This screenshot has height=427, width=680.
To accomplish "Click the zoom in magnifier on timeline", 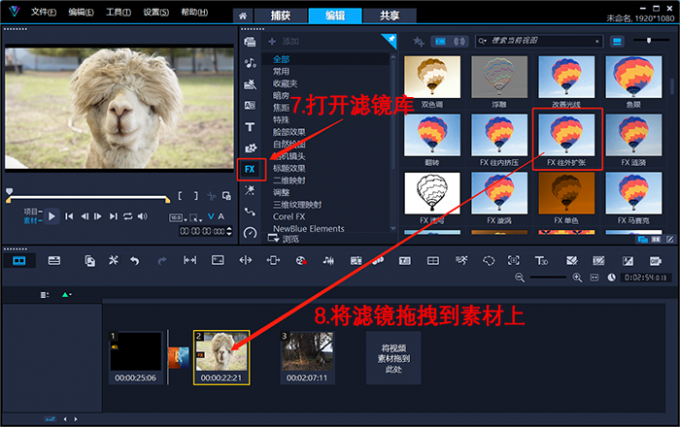I will click(577, 277).
